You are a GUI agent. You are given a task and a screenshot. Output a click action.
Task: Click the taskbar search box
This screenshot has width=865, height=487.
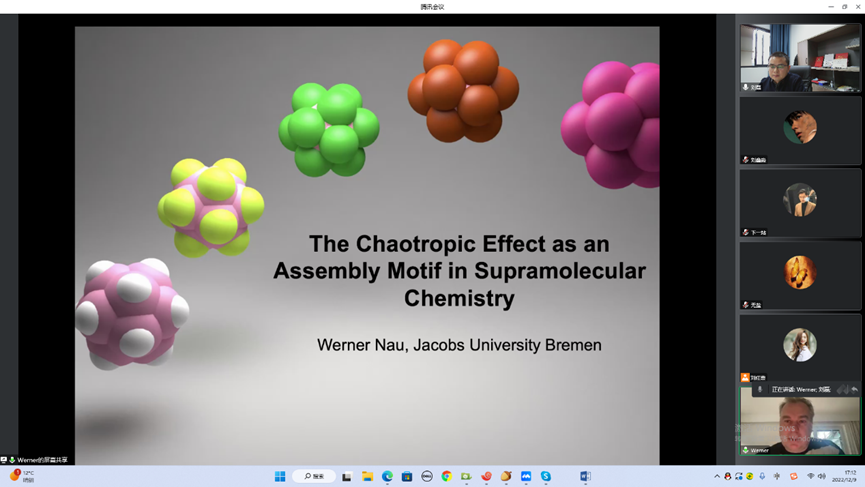[314, 477]
